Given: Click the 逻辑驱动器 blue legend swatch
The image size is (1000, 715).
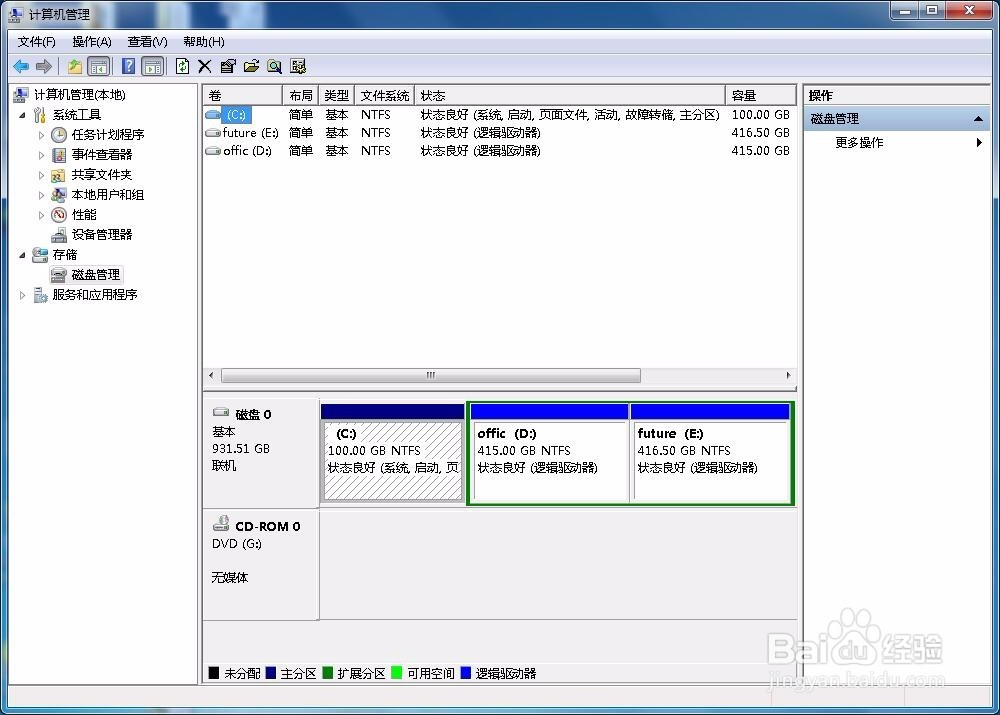Looking at the screenshot, I should point(466,673).
